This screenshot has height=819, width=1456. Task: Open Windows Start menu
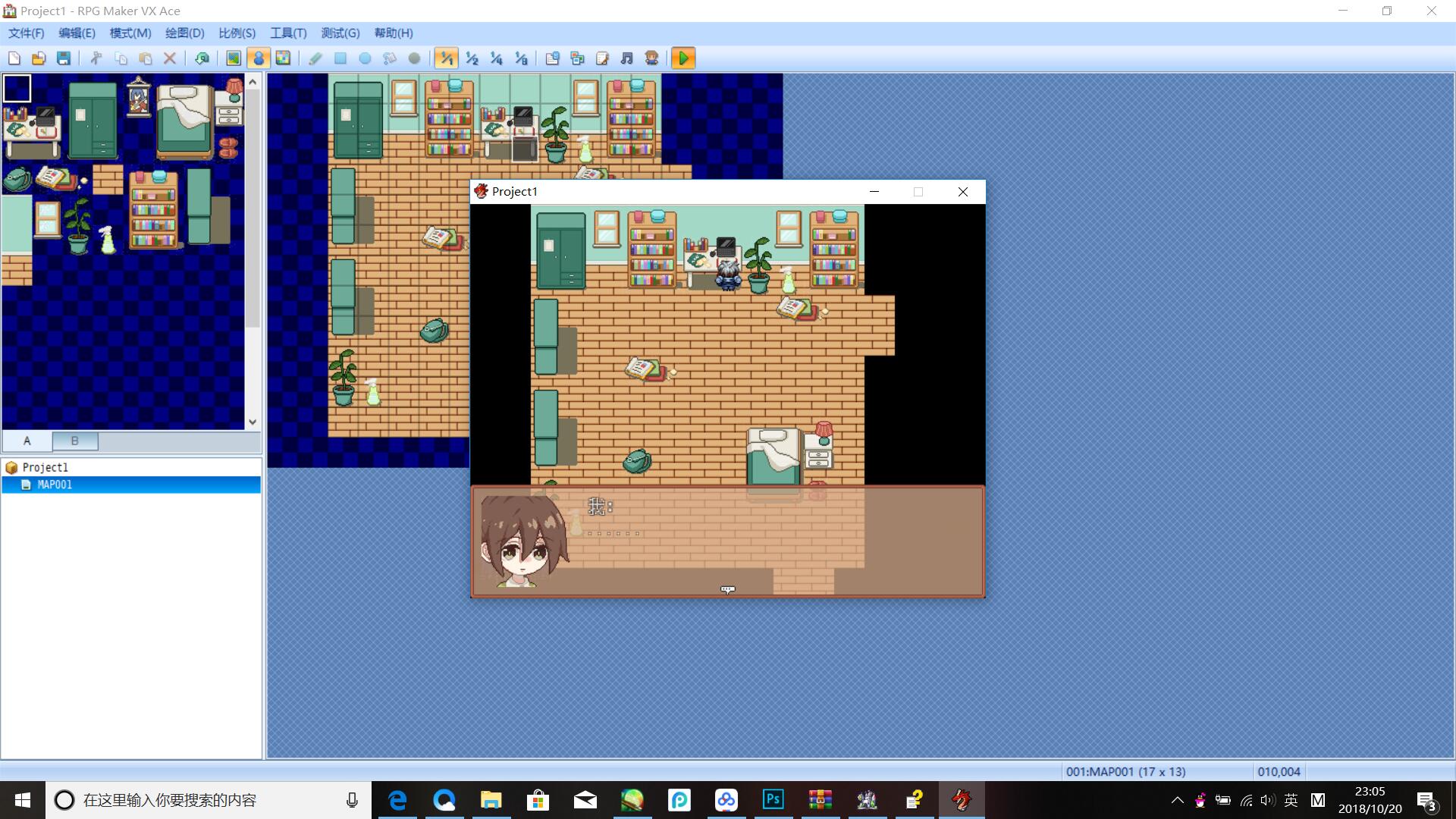click(23, 800)
